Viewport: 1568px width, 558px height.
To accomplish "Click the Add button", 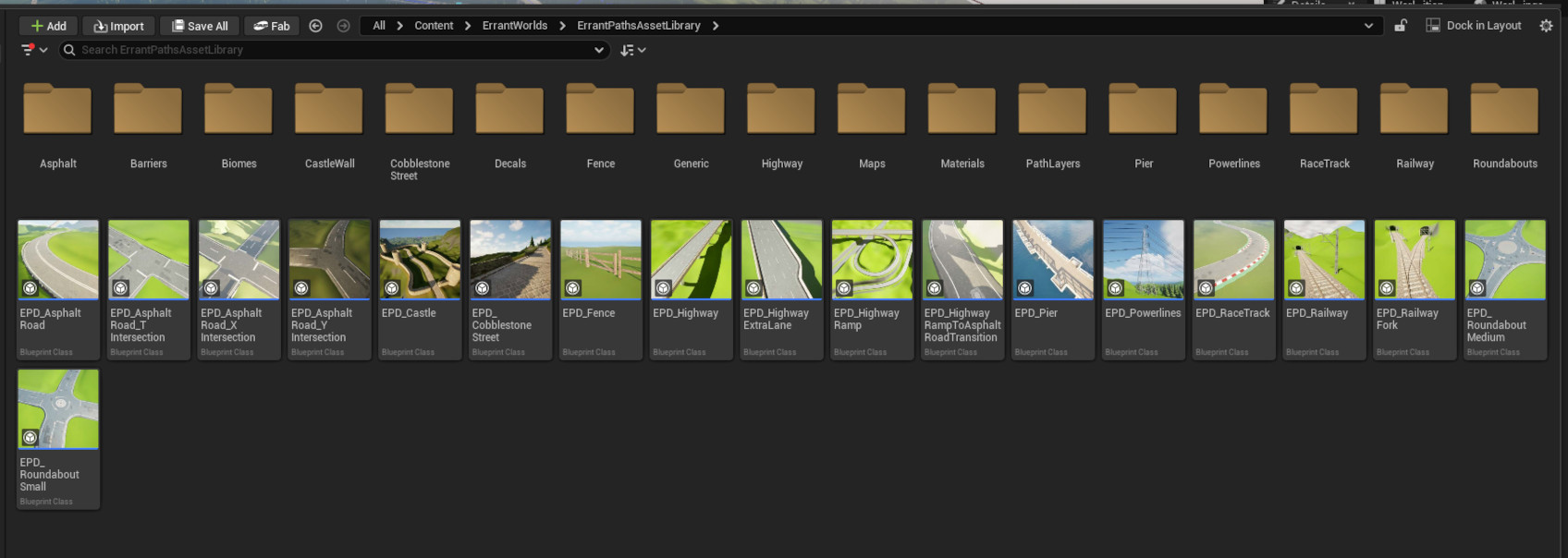I will [x=48, y=26].
